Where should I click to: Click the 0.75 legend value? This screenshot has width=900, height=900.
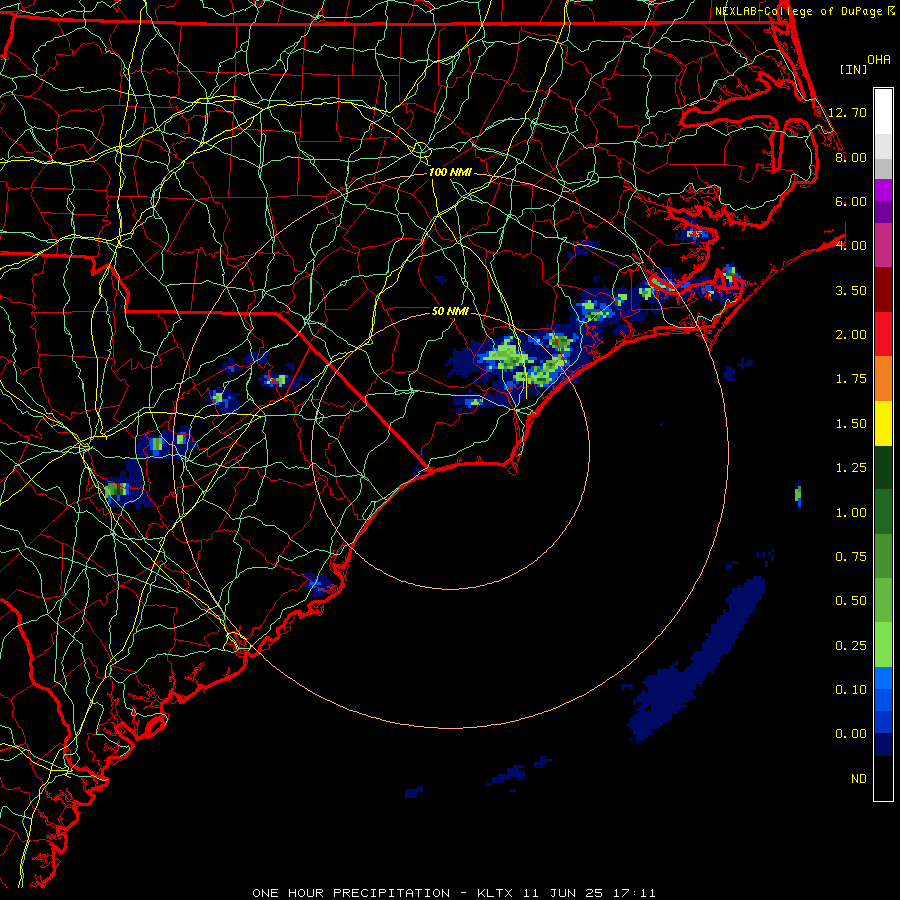click(851, 557)
